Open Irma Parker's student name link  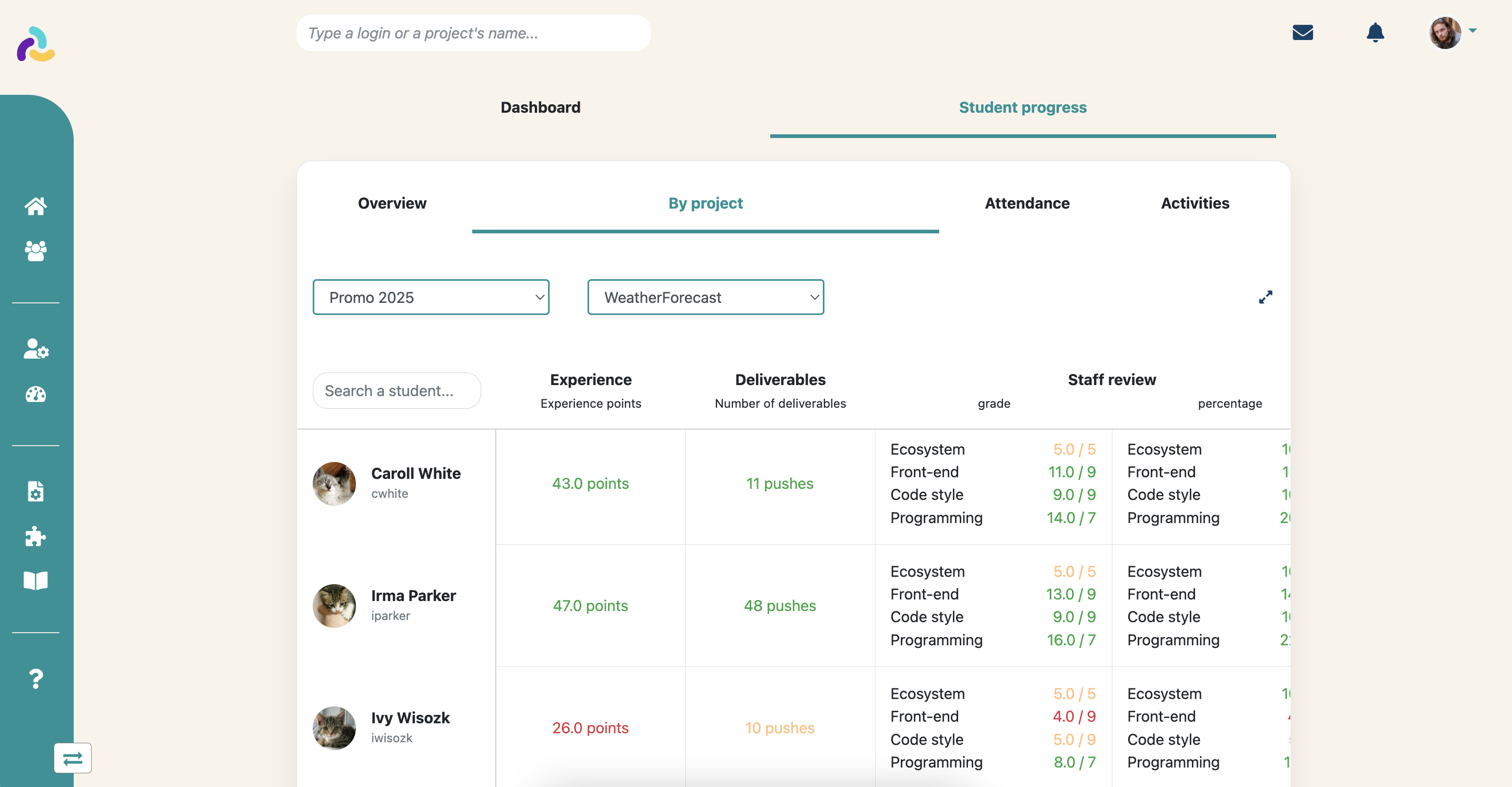tap(413, 596)
